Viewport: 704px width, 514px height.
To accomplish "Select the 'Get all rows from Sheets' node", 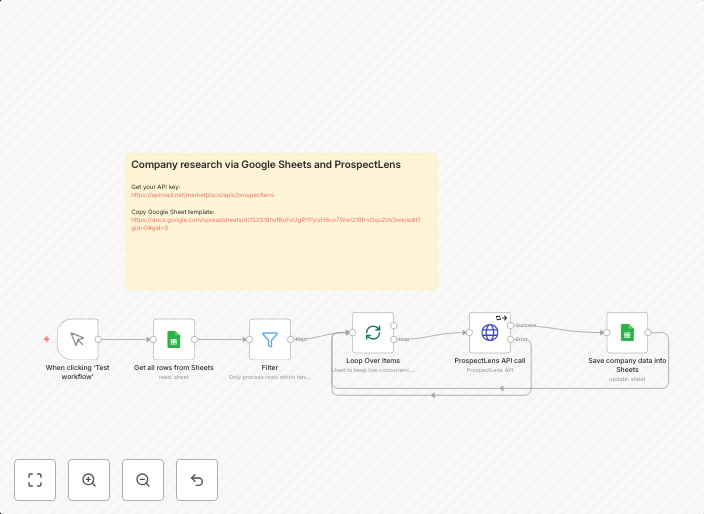I will click(174, 339).
